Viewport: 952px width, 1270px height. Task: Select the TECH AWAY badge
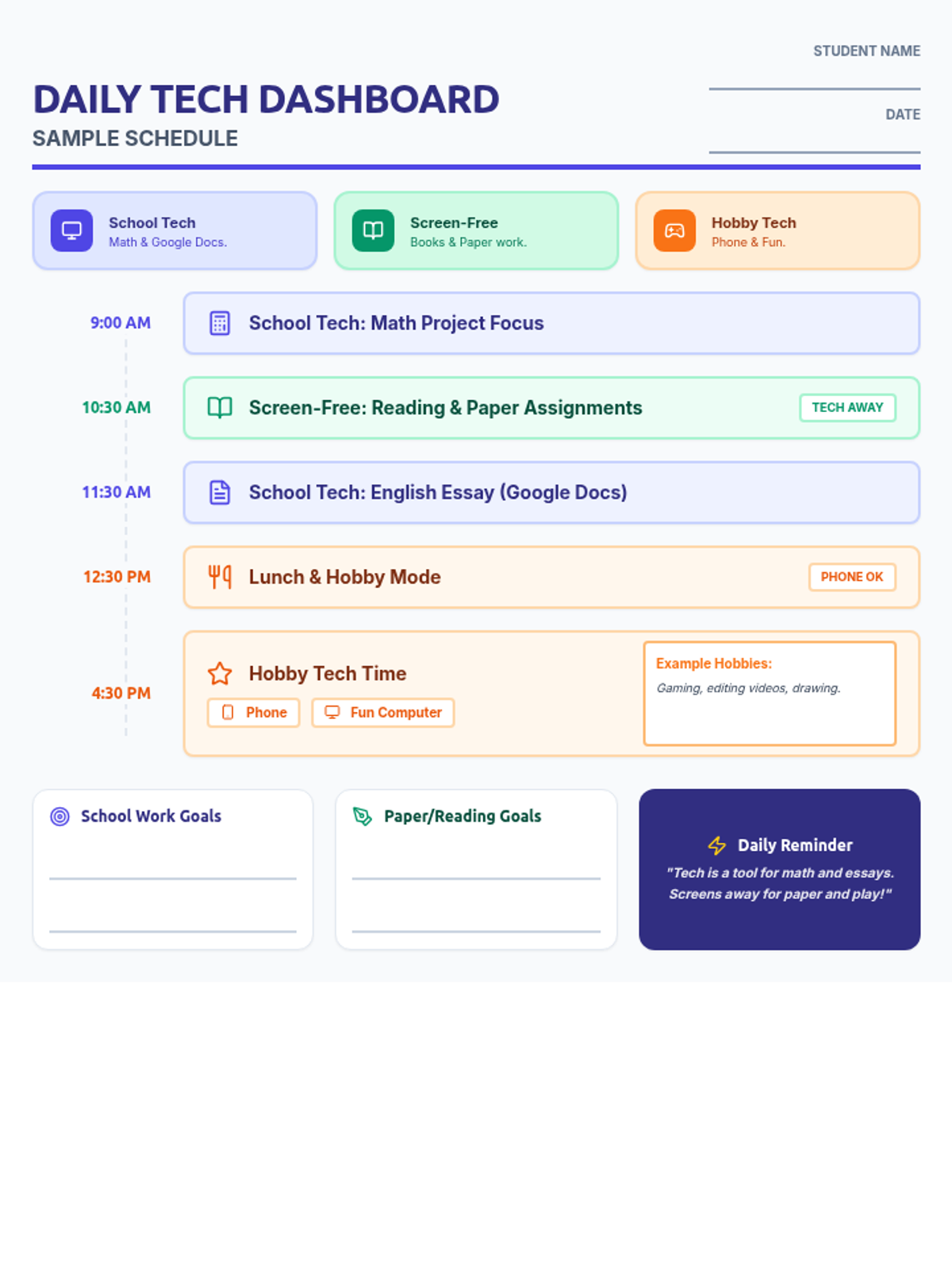847,408
